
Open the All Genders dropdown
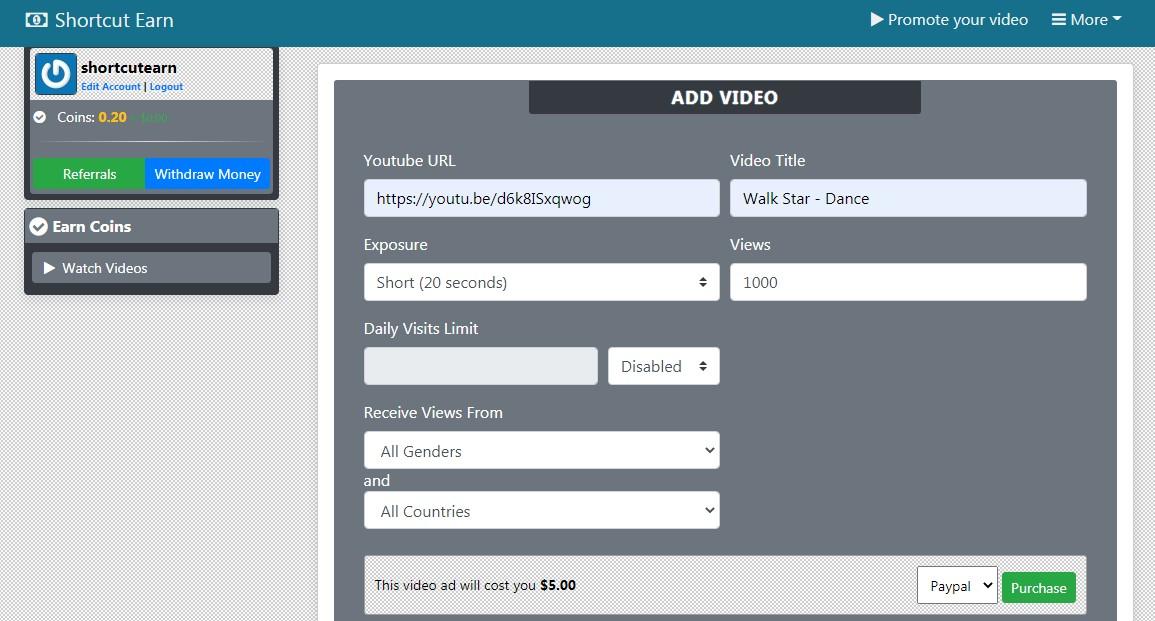[540, 450]
